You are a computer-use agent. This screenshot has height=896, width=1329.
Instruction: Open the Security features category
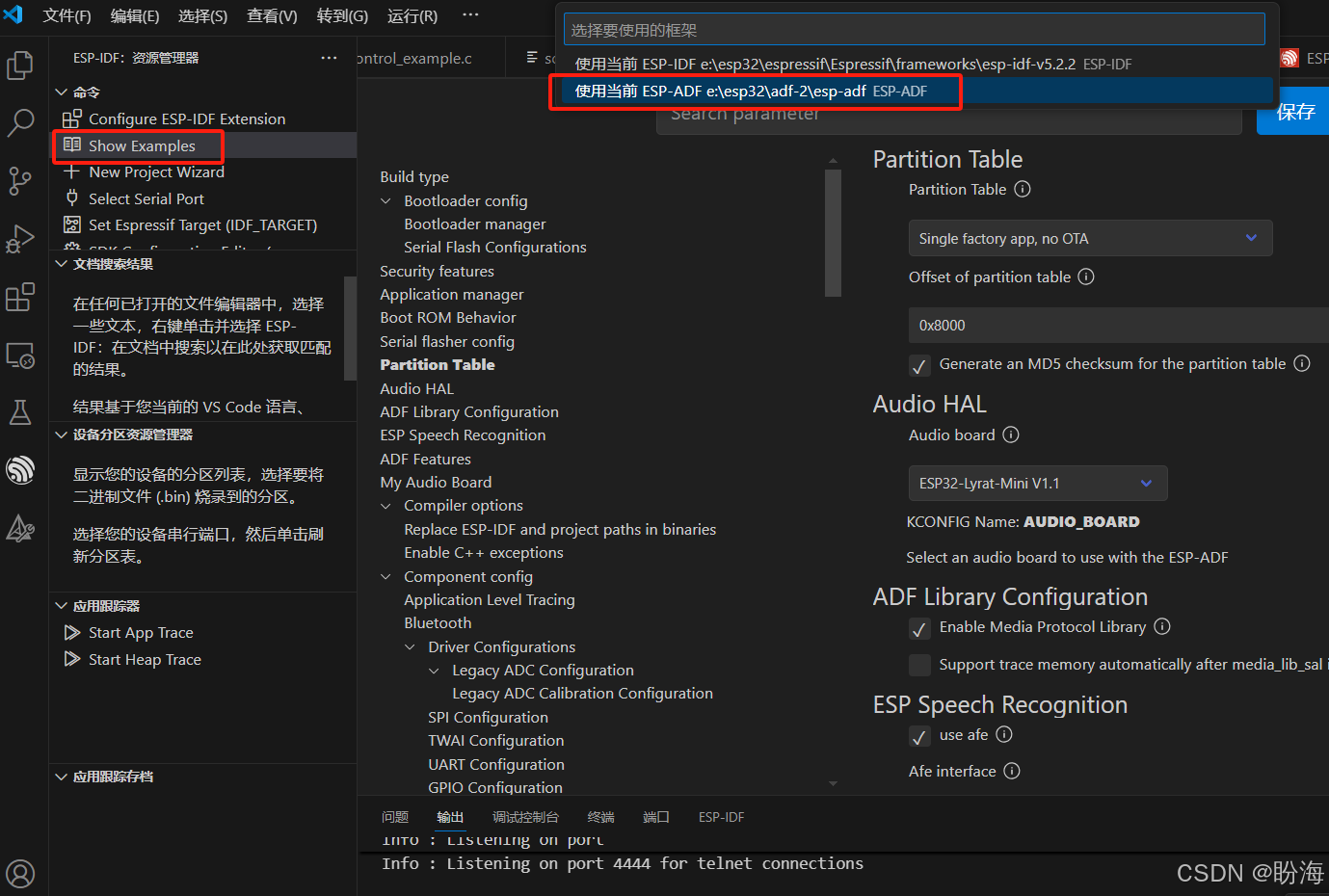tap(437, 271)
